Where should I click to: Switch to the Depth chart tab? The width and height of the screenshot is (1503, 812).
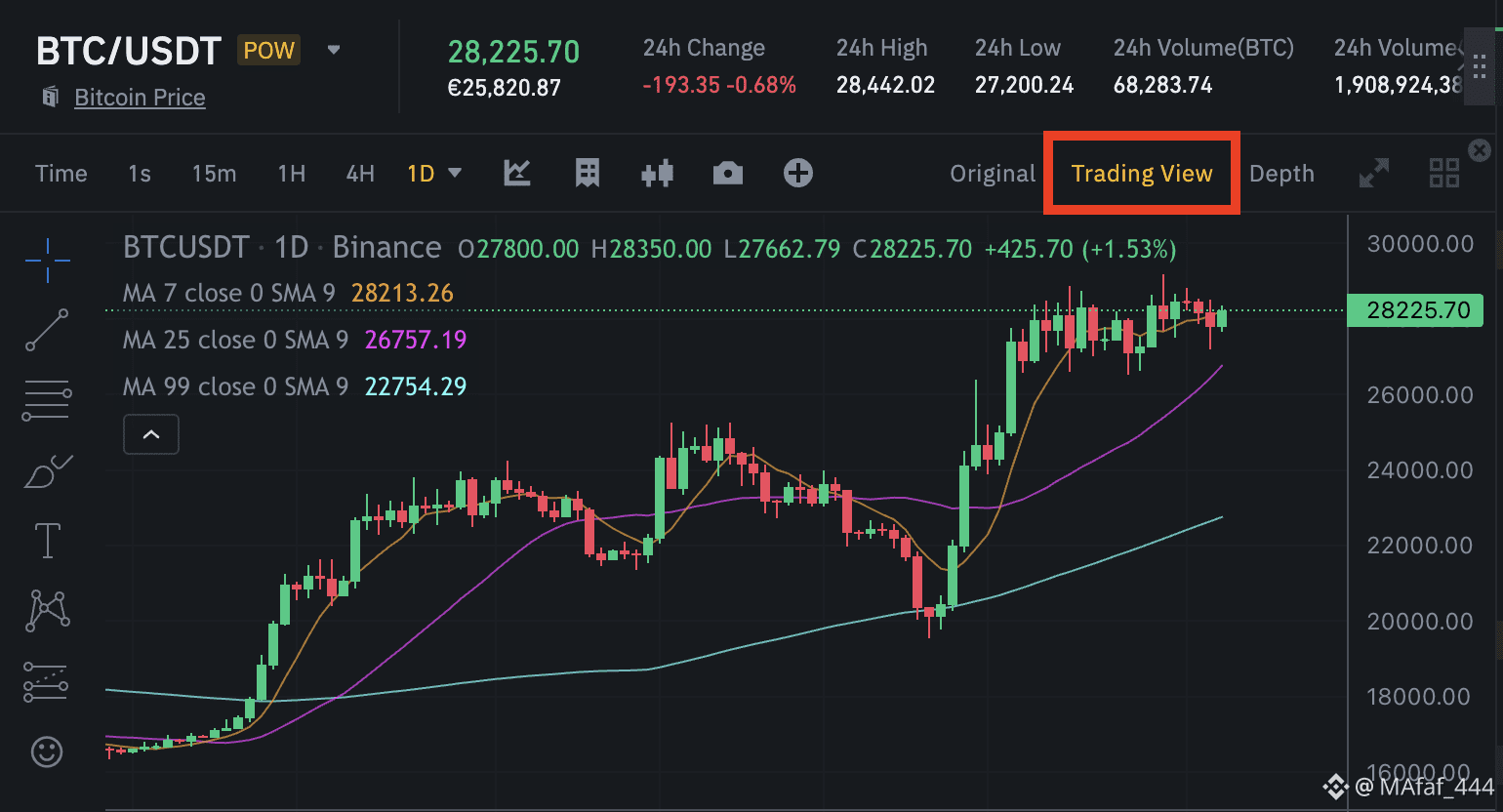[1280, 174]
